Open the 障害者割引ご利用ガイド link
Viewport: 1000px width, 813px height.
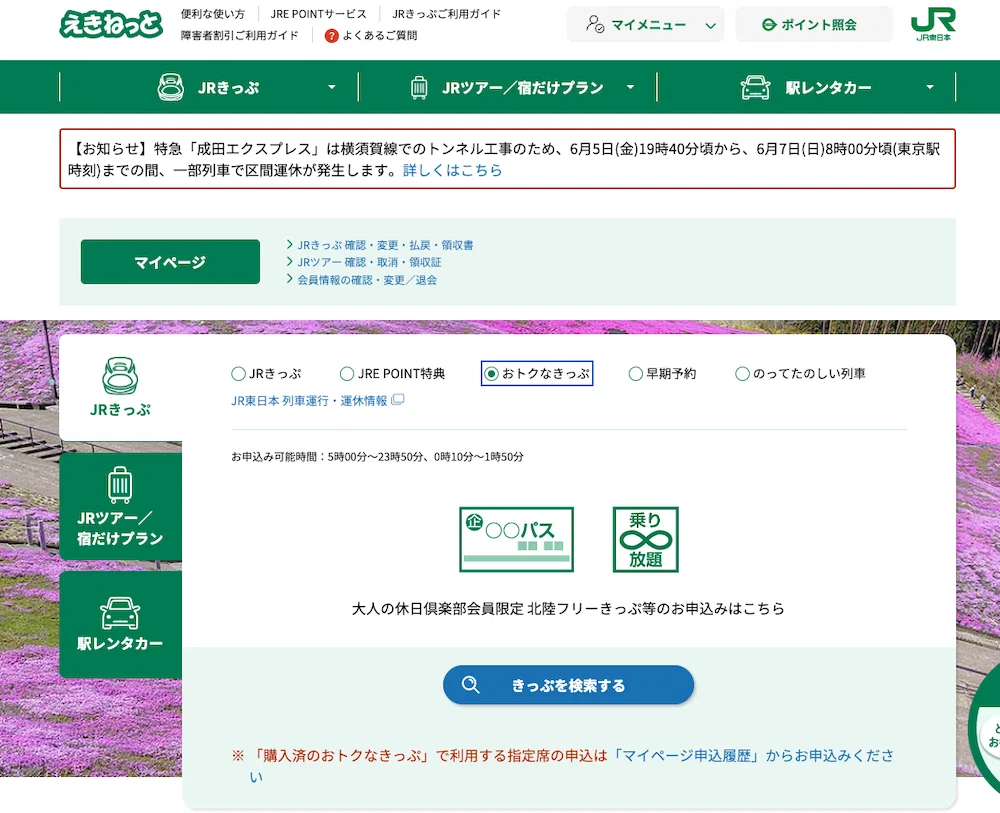(x=240, y=36)
